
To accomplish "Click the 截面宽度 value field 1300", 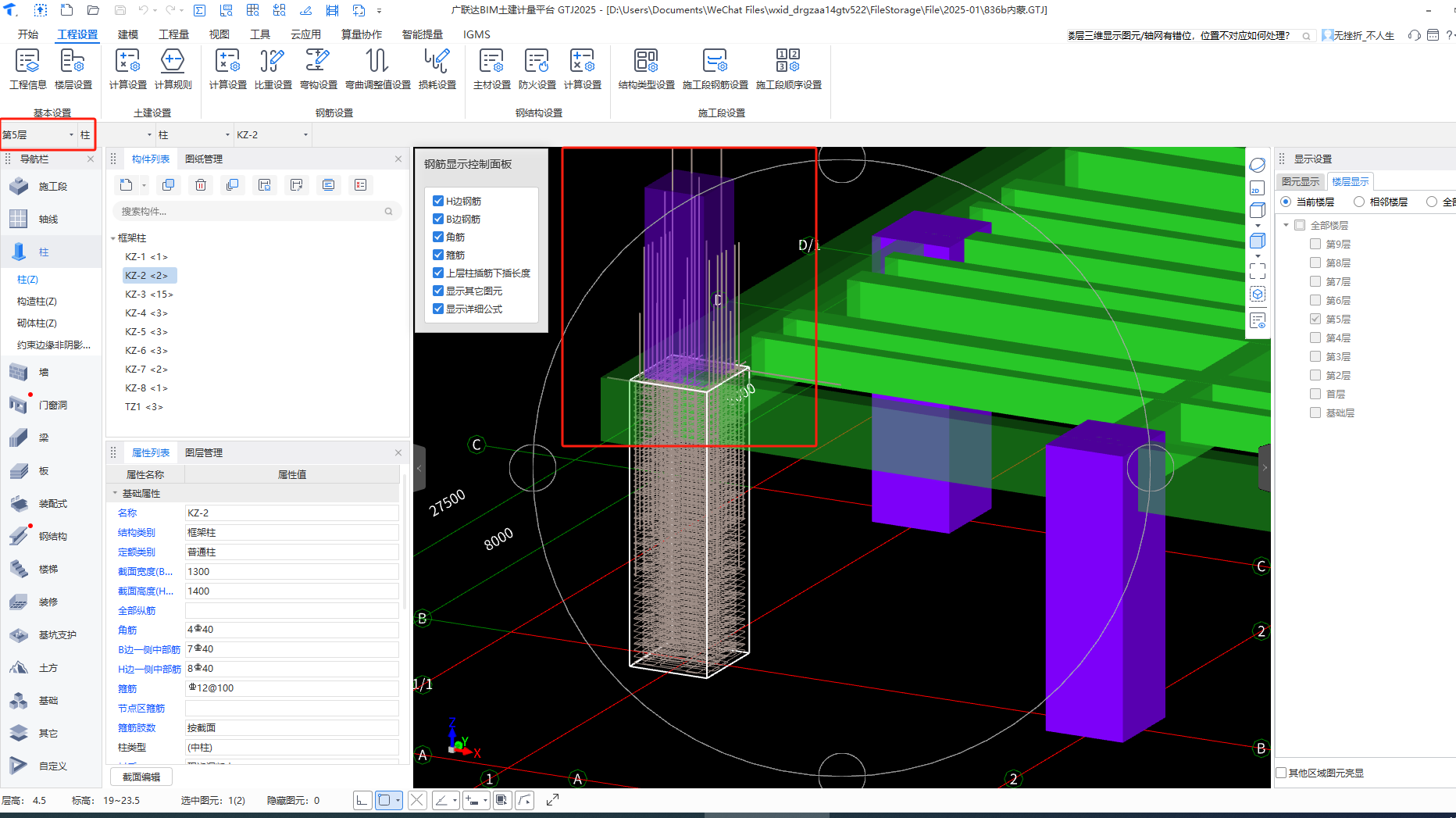I will coord(291,572).
